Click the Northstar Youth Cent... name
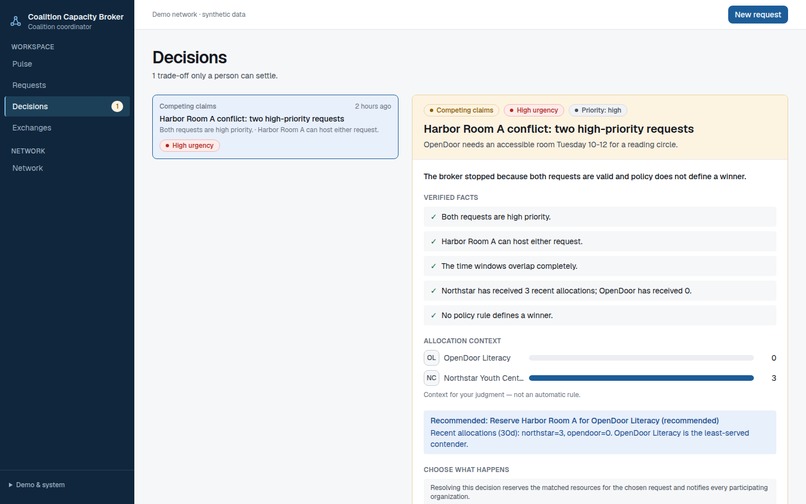Screen dimensions: 806x504 (x=483, y=378)
